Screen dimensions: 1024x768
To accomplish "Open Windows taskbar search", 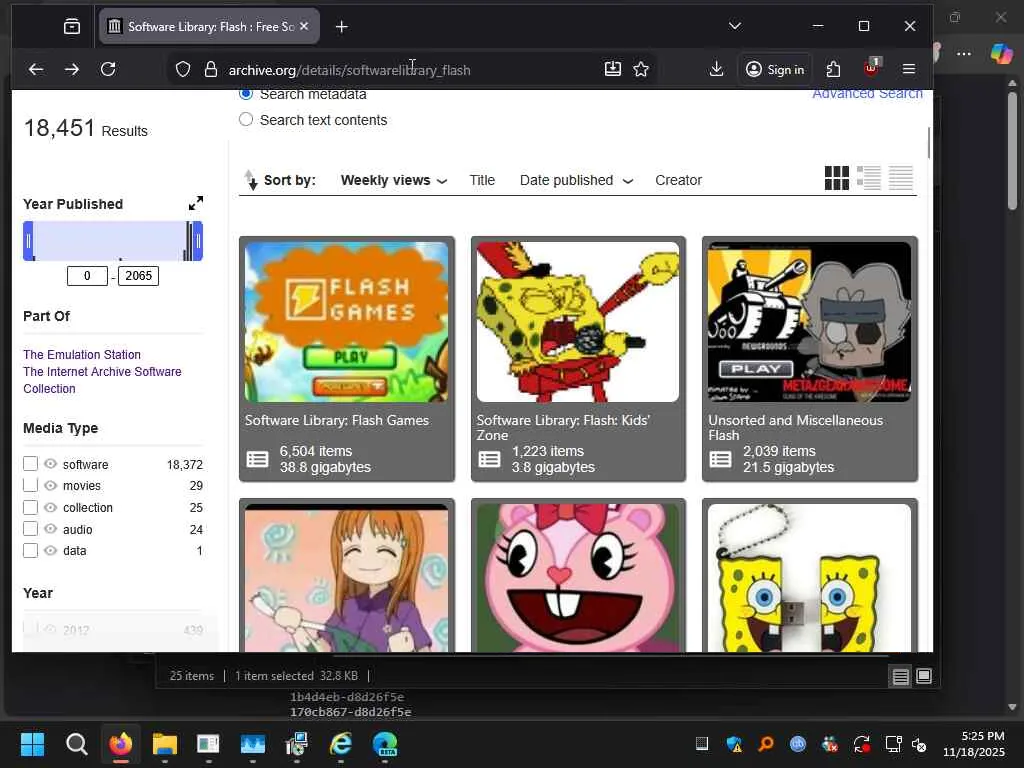I will pos(76,744).
